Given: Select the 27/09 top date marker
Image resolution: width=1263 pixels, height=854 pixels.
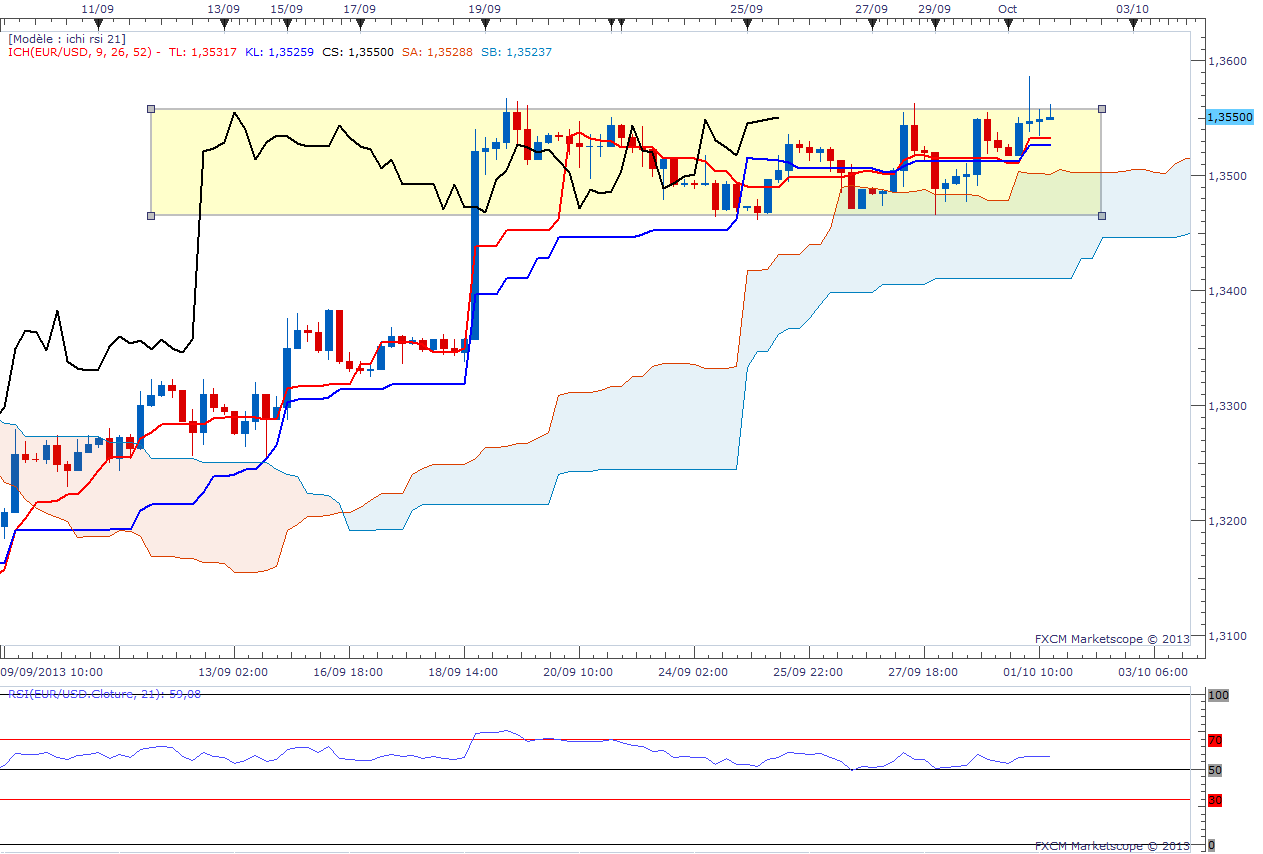Looking at the screenshot, I should point(872,23).
